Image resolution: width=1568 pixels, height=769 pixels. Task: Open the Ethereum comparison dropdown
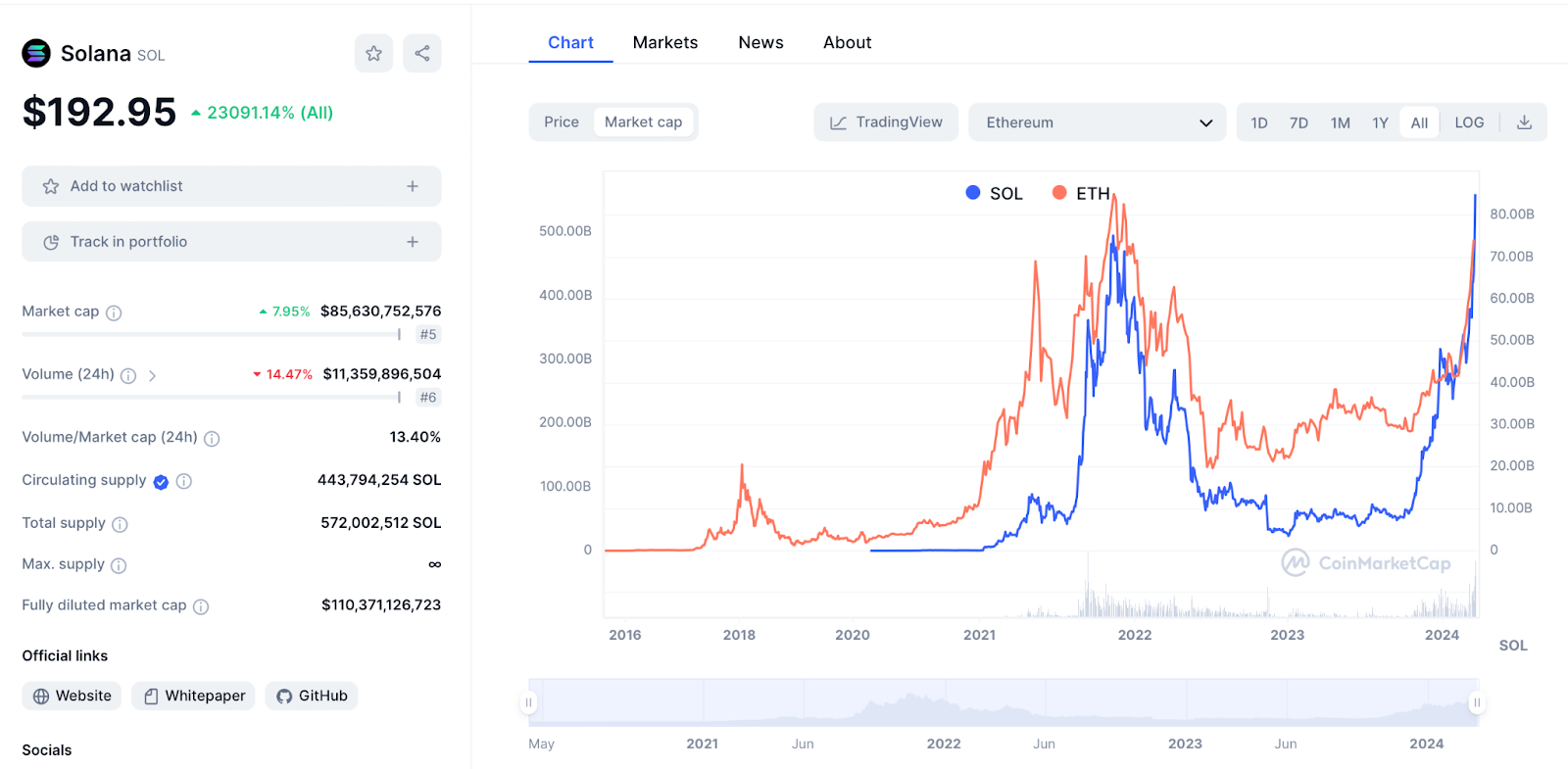coord(1098,122)
